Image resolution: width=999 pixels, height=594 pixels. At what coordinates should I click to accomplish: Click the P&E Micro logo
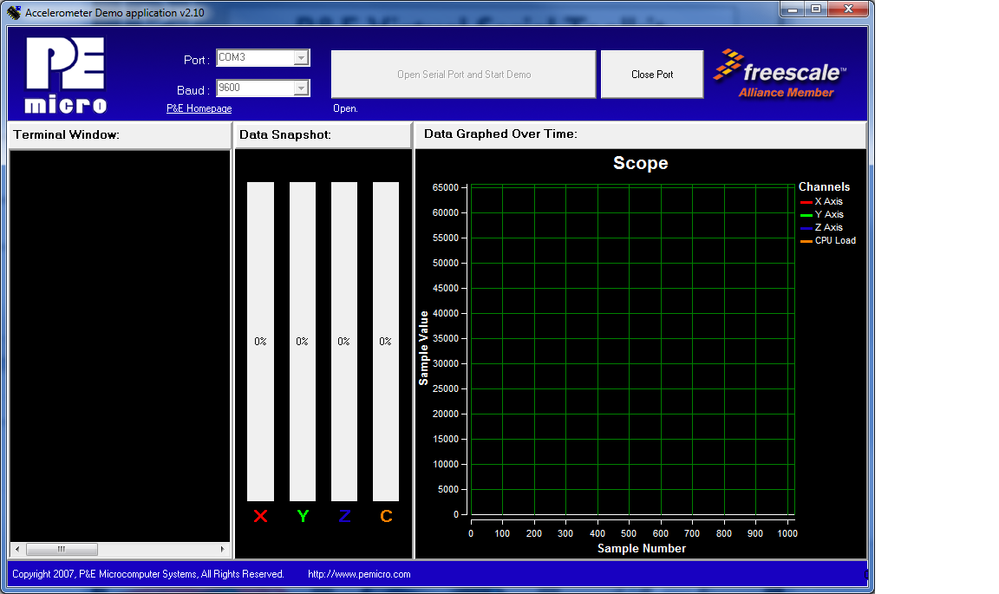pos(66,75)
